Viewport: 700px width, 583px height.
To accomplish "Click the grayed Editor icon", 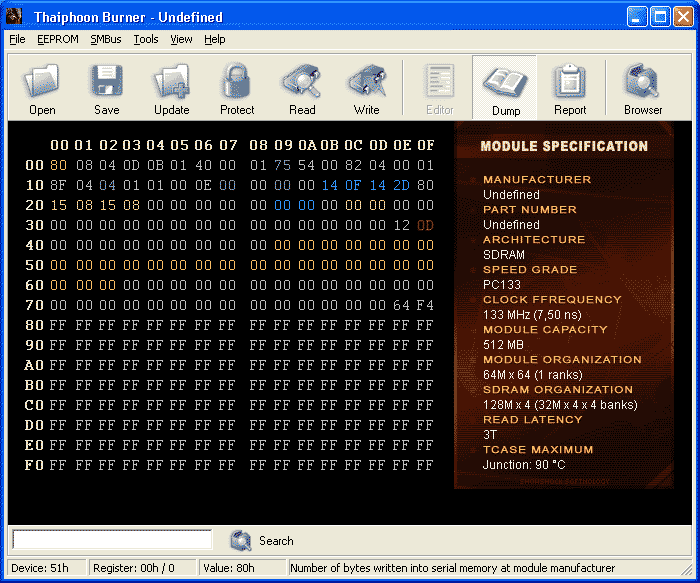I will (440, 81).
